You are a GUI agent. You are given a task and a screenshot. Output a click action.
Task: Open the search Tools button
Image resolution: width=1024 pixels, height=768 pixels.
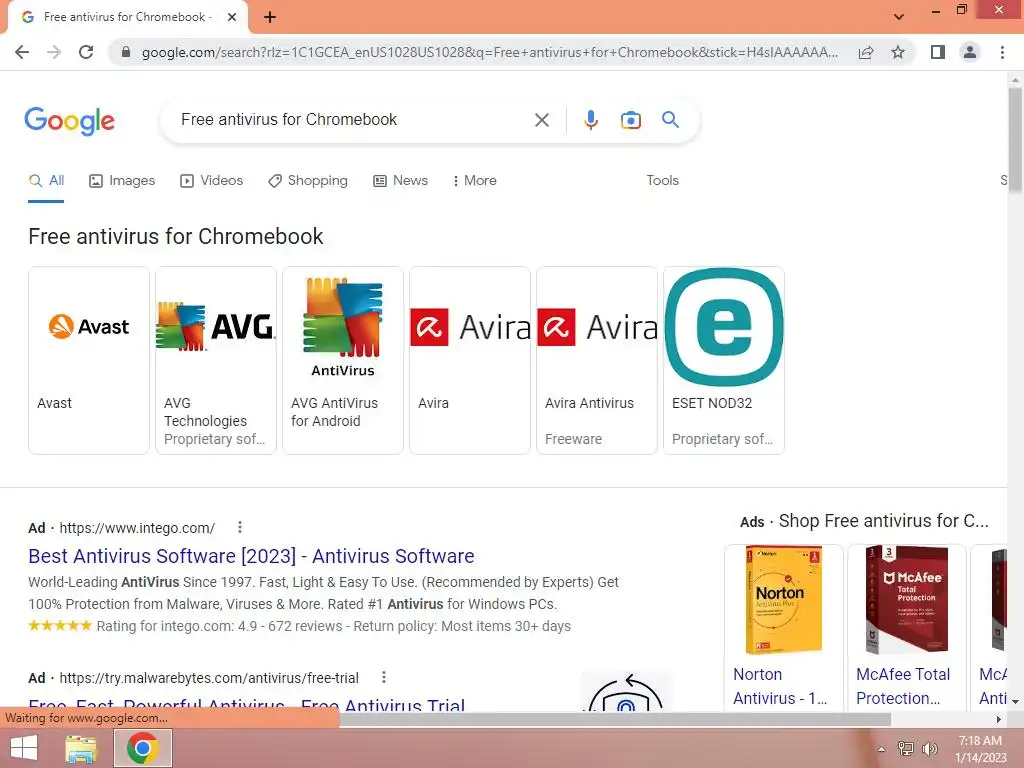point(662,181)
